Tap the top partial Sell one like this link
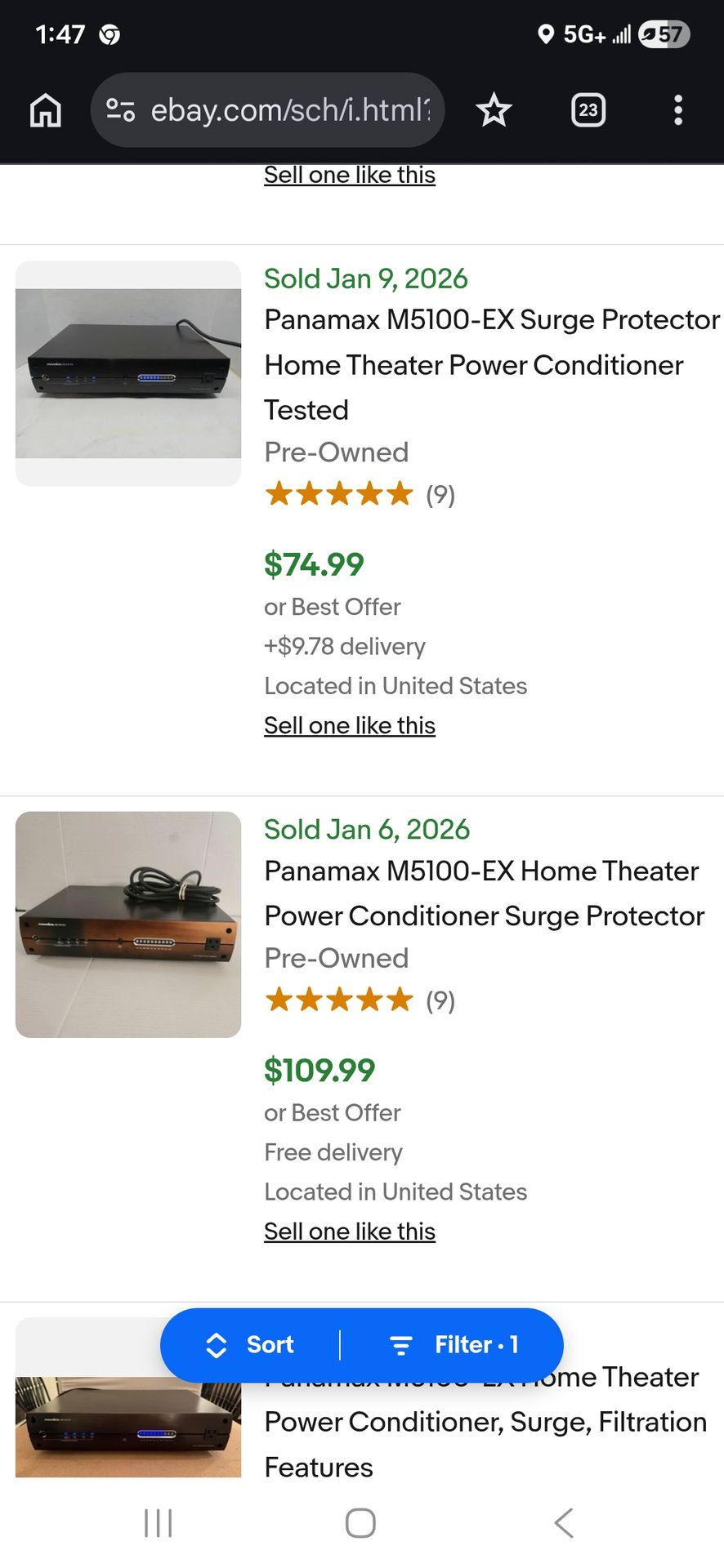This screenshot has width=724, height=1568. (350, 175)
